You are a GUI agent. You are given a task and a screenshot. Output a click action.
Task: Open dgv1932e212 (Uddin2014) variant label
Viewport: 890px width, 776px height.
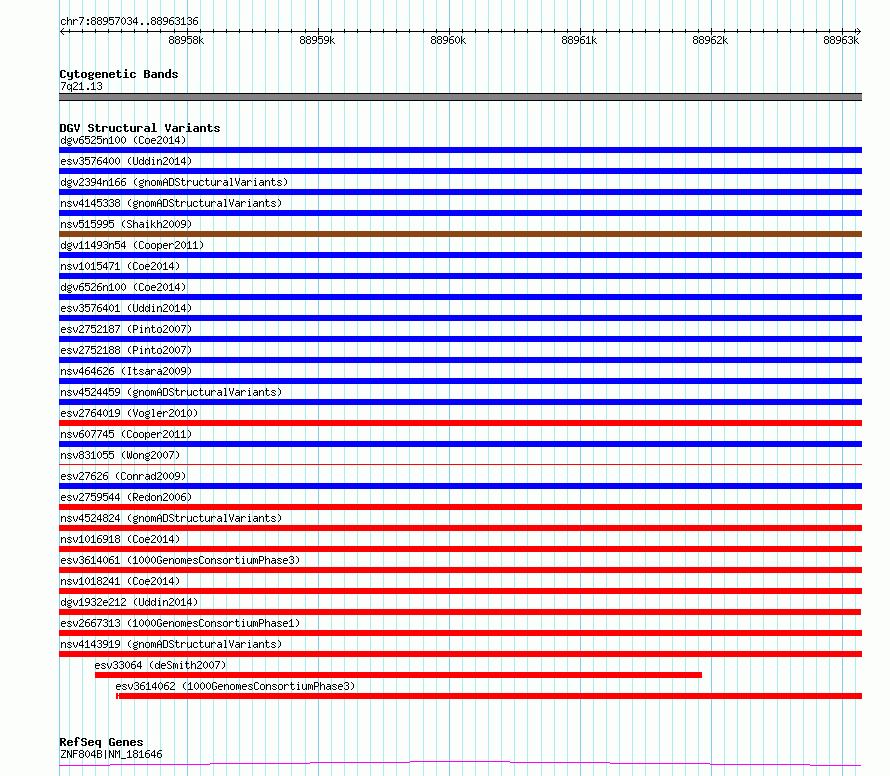point(129,602)
